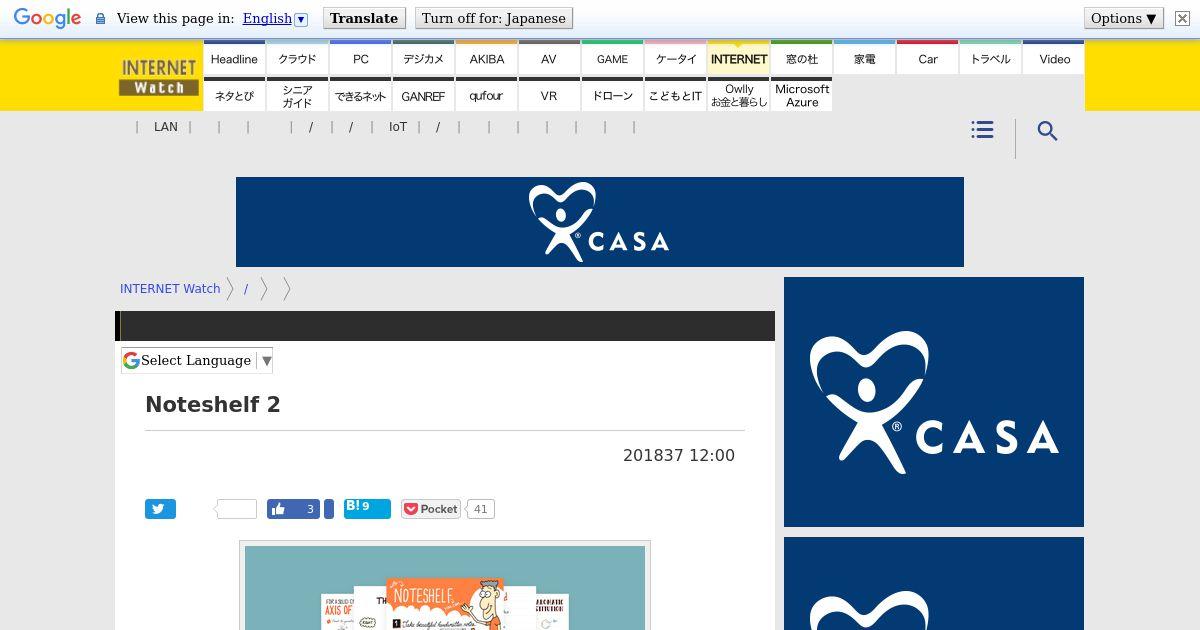Open the 窓の杜 tab
The height and width of the screenshot is (630, 1200).
(x=801, y=59)
